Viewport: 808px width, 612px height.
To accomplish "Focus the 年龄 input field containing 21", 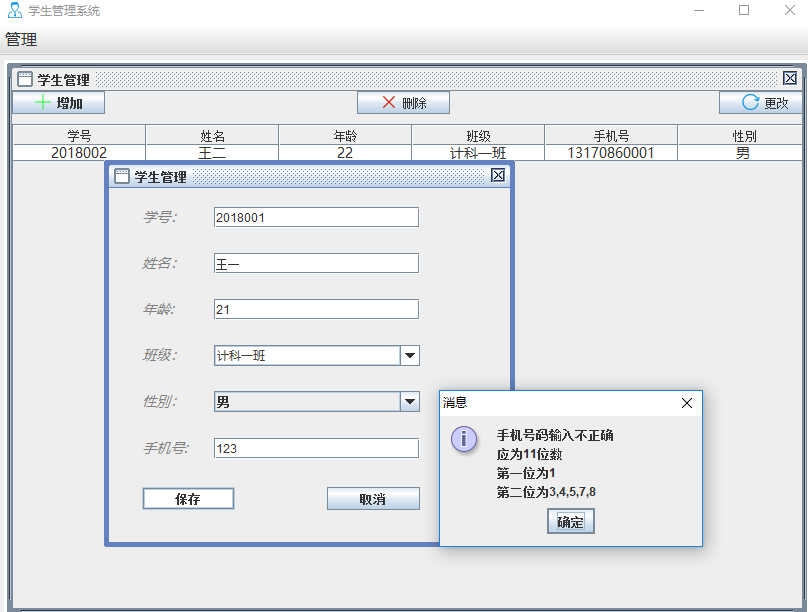I will coord(316,310).
